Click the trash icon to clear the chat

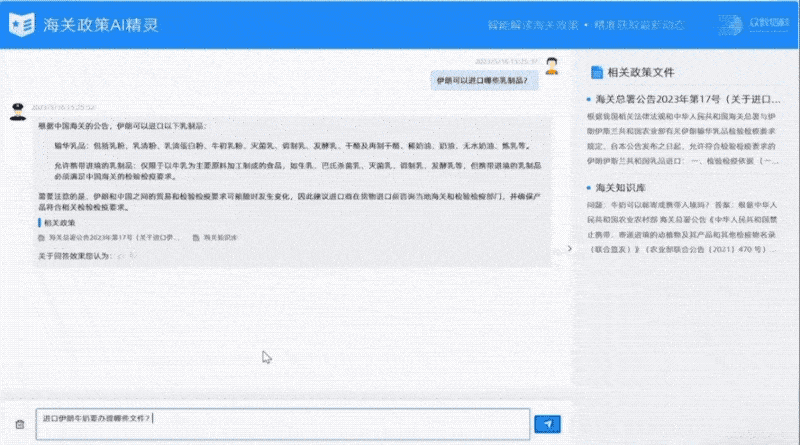(x=20, y=424)
